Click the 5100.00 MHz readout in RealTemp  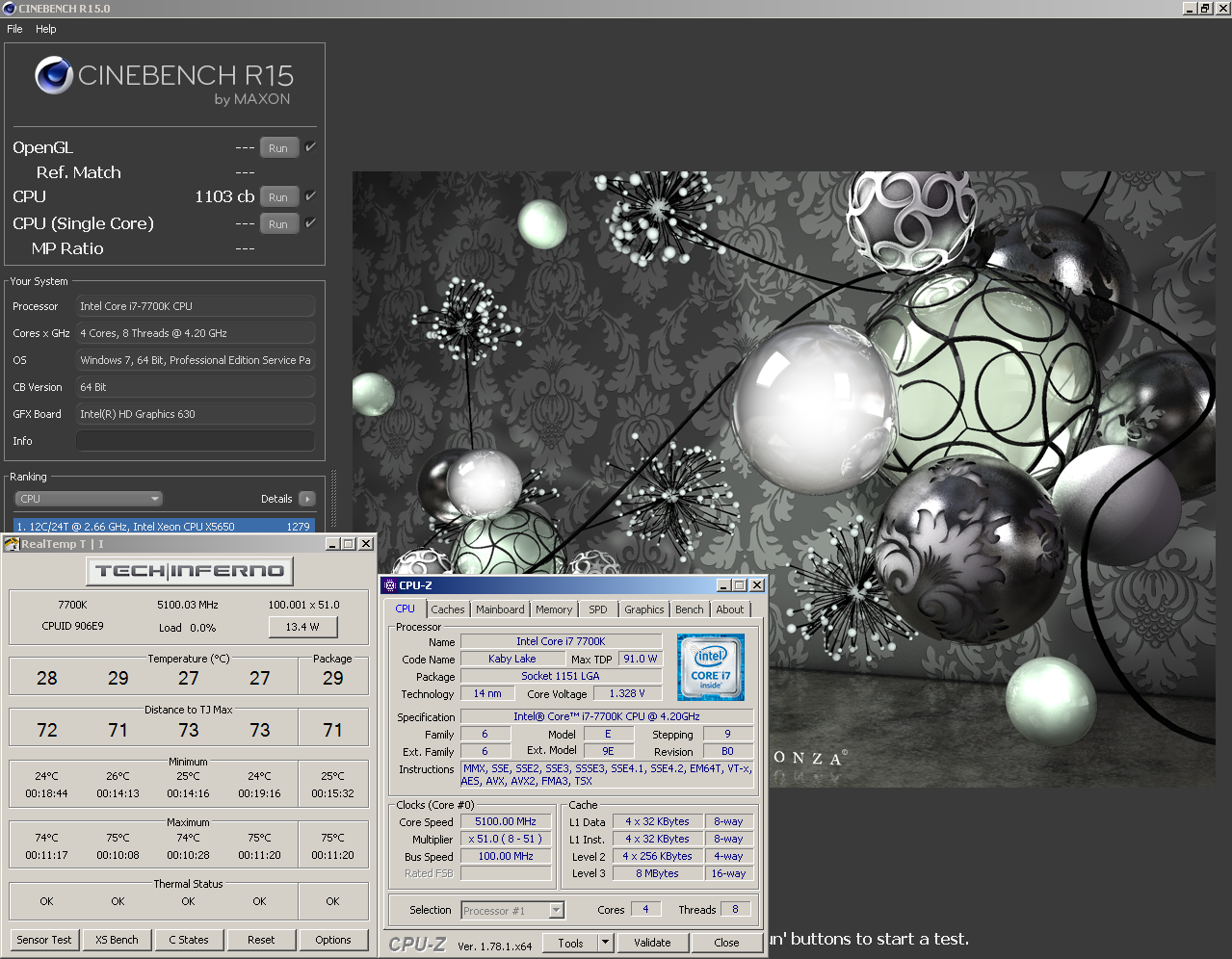188,605
